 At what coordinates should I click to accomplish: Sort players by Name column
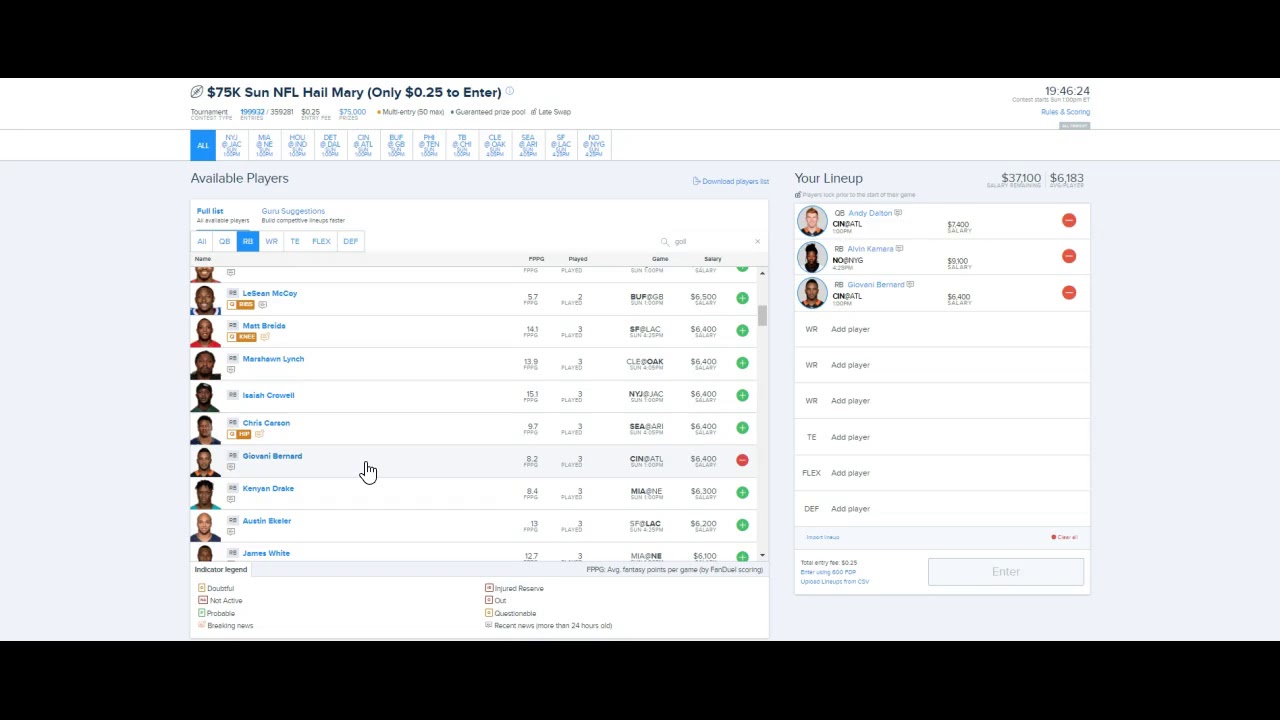click(x=203, y=259)
